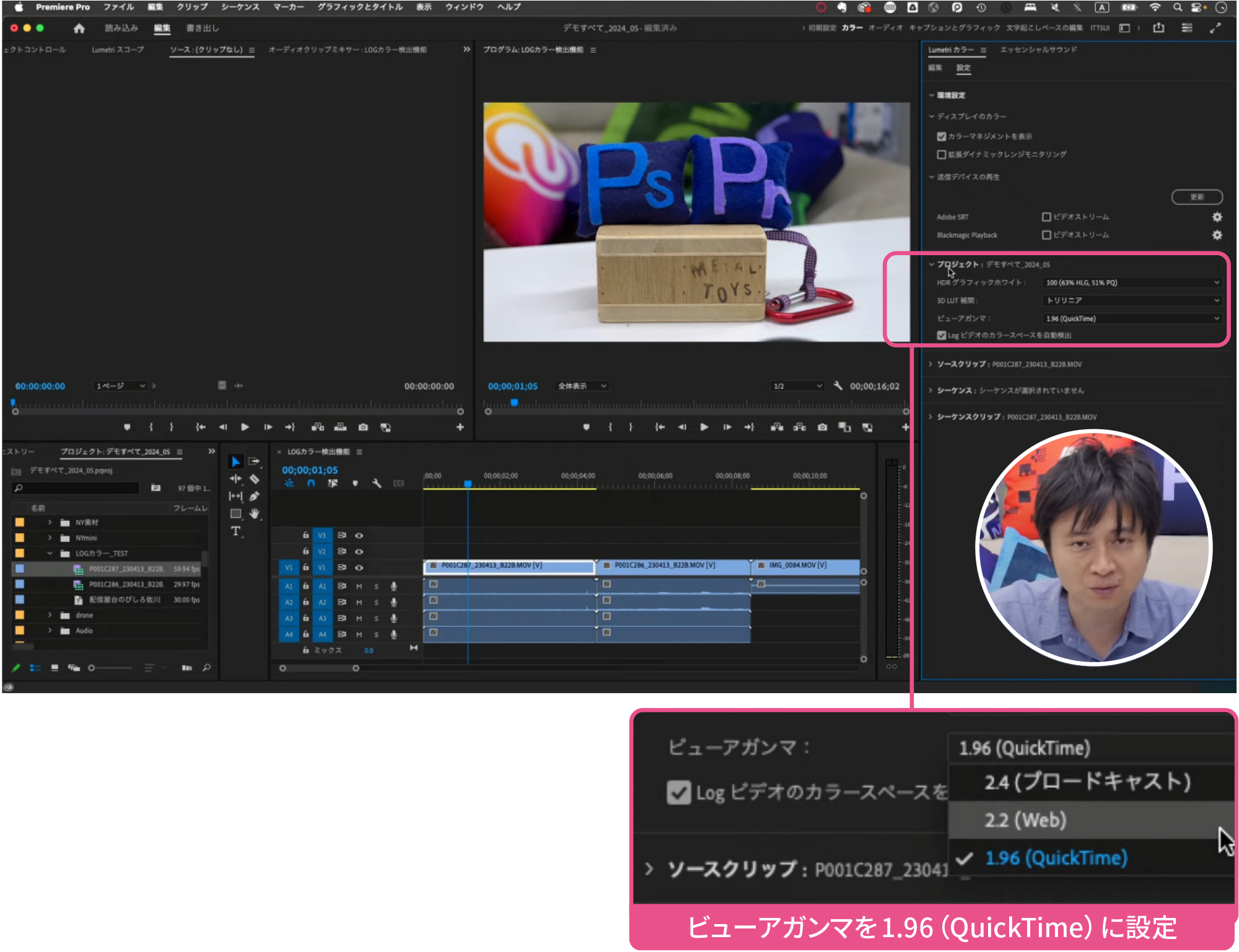Select the Pen tool
Screen dimensions: 1239x952
pos(254,496)
